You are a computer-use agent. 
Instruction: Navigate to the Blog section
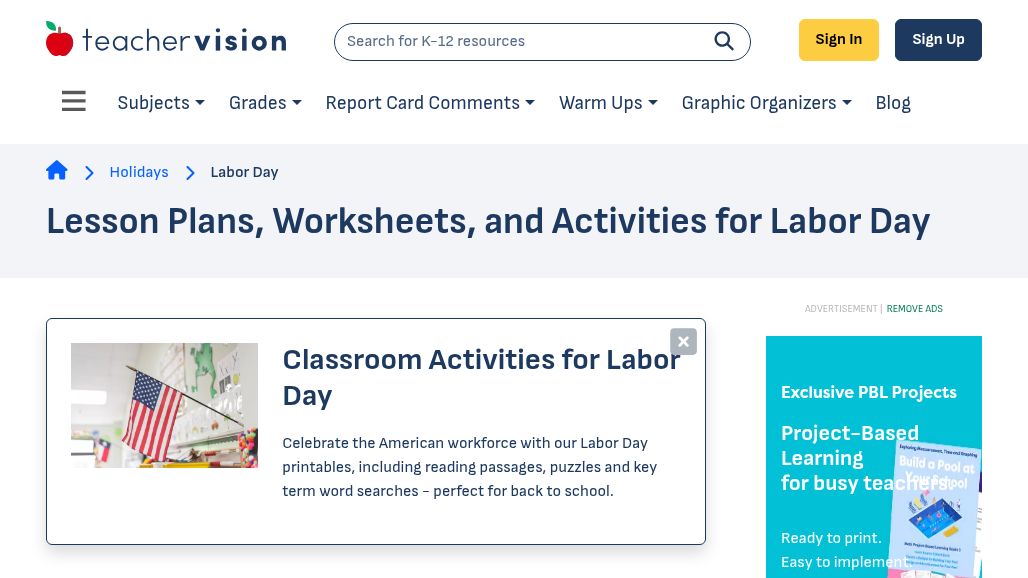[892, 103]
